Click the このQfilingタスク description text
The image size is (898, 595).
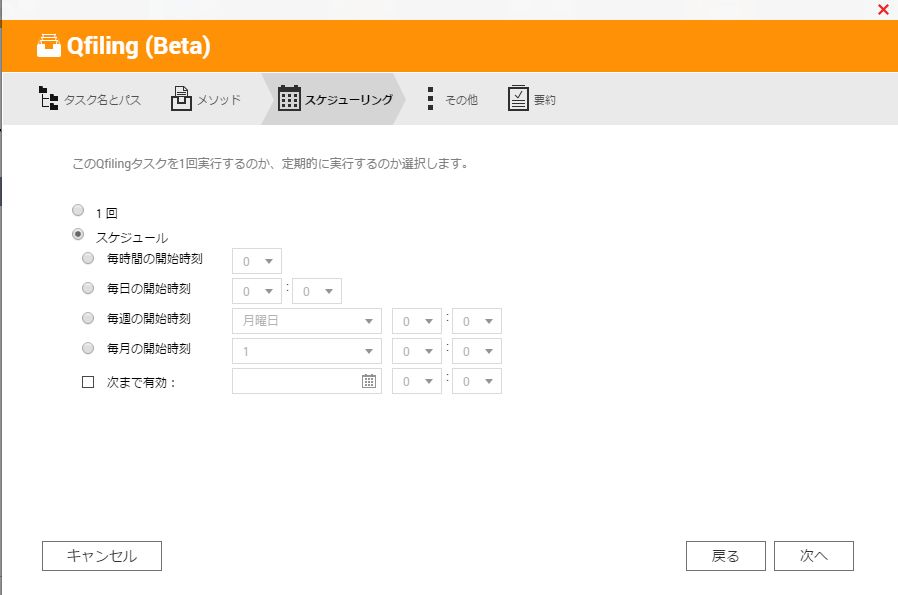click(x=270, y=164)
